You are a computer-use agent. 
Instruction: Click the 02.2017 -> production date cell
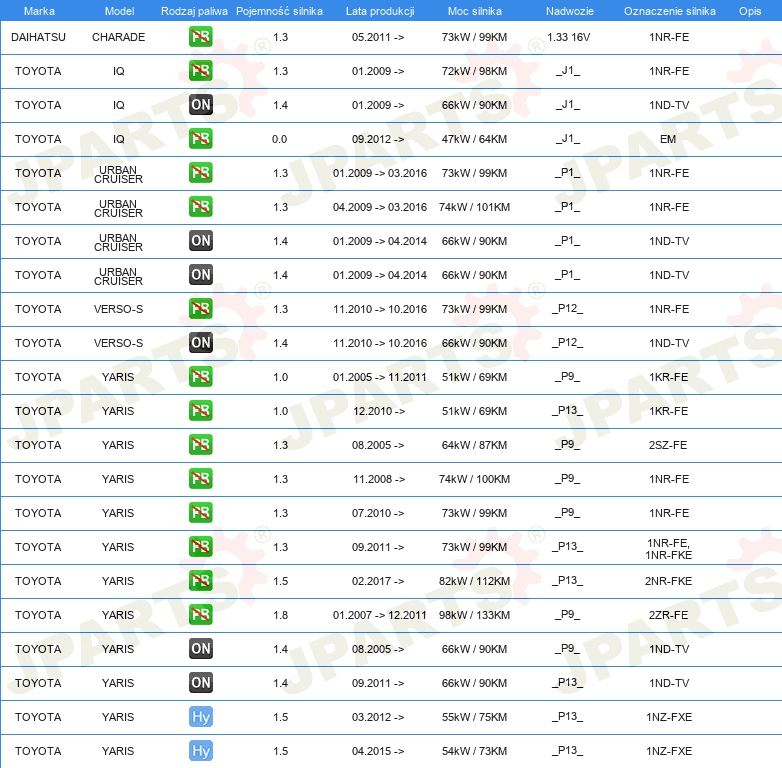[378, 581]
